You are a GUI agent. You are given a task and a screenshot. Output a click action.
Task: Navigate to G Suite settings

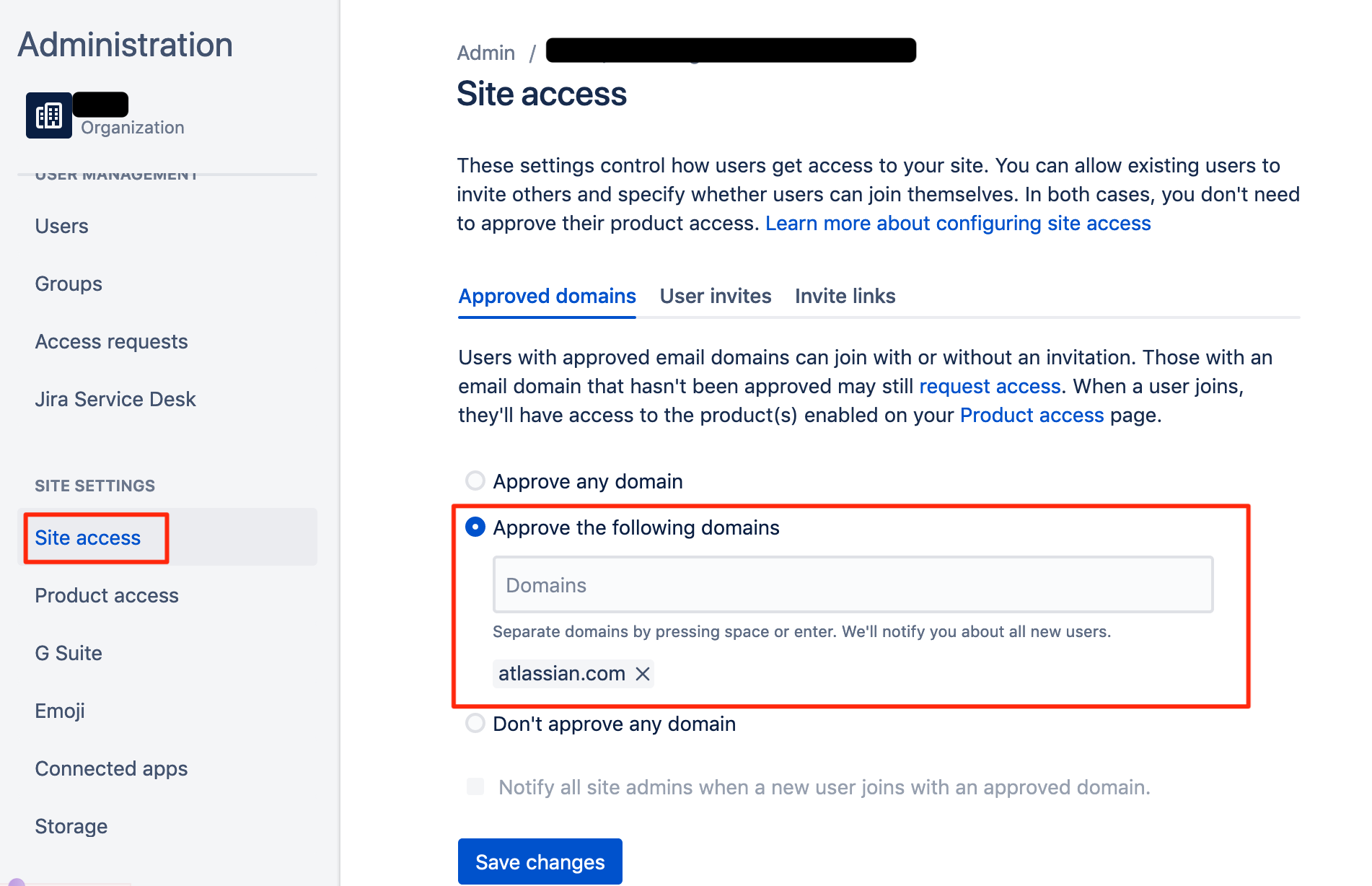click(x=69, y=653)
